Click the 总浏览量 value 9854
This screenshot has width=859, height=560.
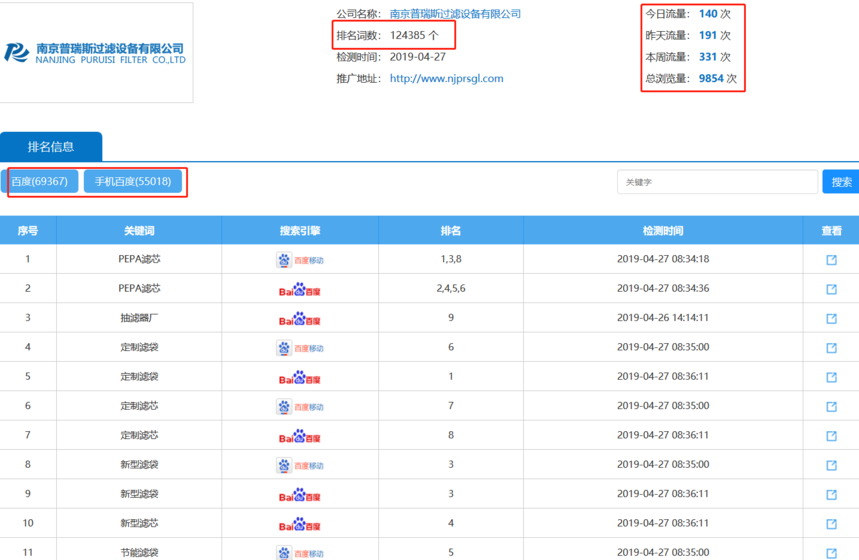click(x=711, y=78)
